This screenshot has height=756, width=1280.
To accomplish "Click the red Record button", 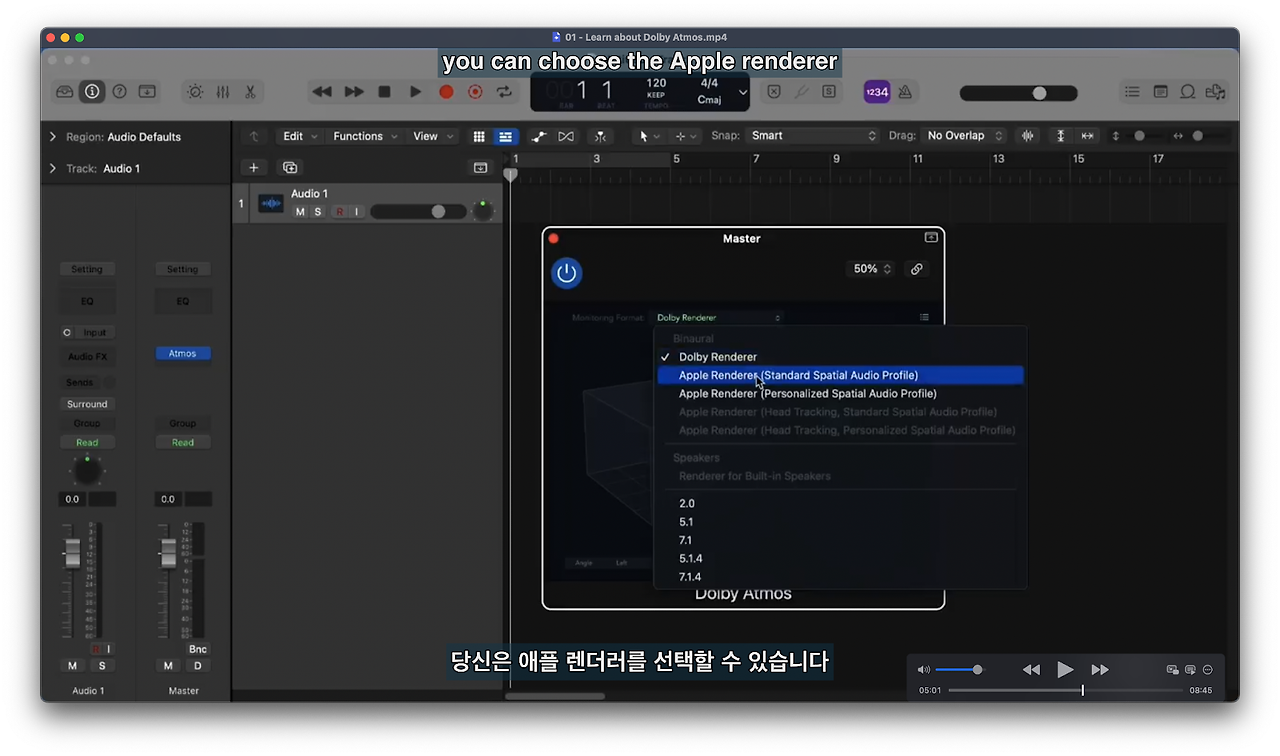I will (446, 91).
